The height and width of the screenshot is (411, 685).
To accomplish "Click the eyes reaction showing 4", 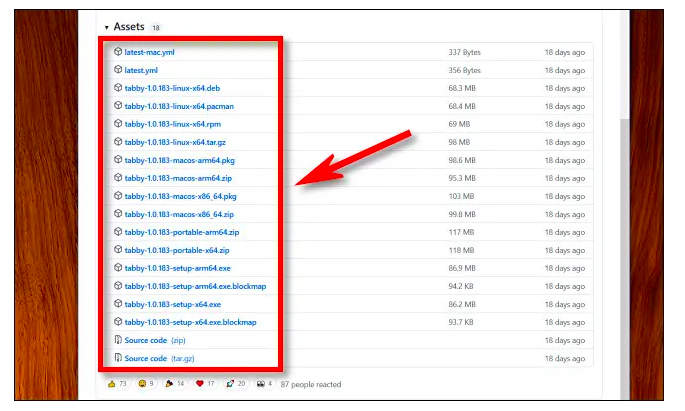I will click(264, 384).
